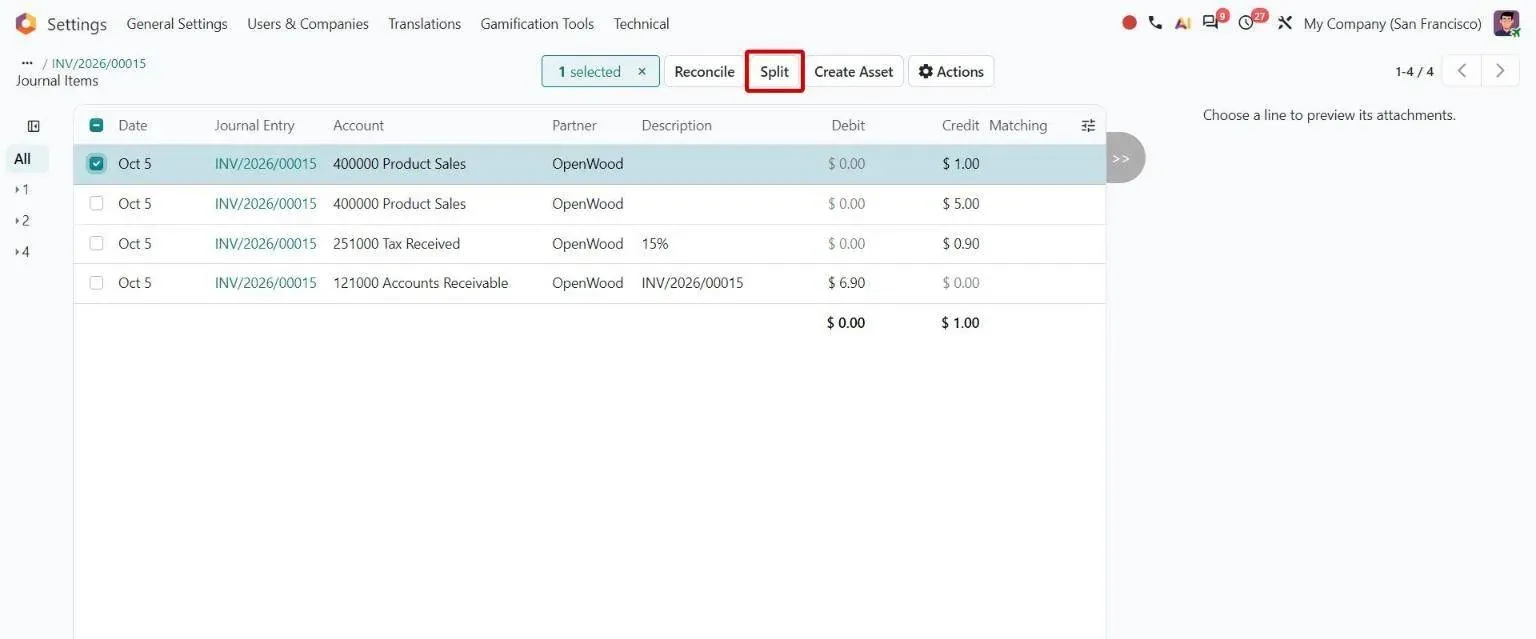
Task: Check the Tax Received row checkbox
Action: [x=96, y=243]
